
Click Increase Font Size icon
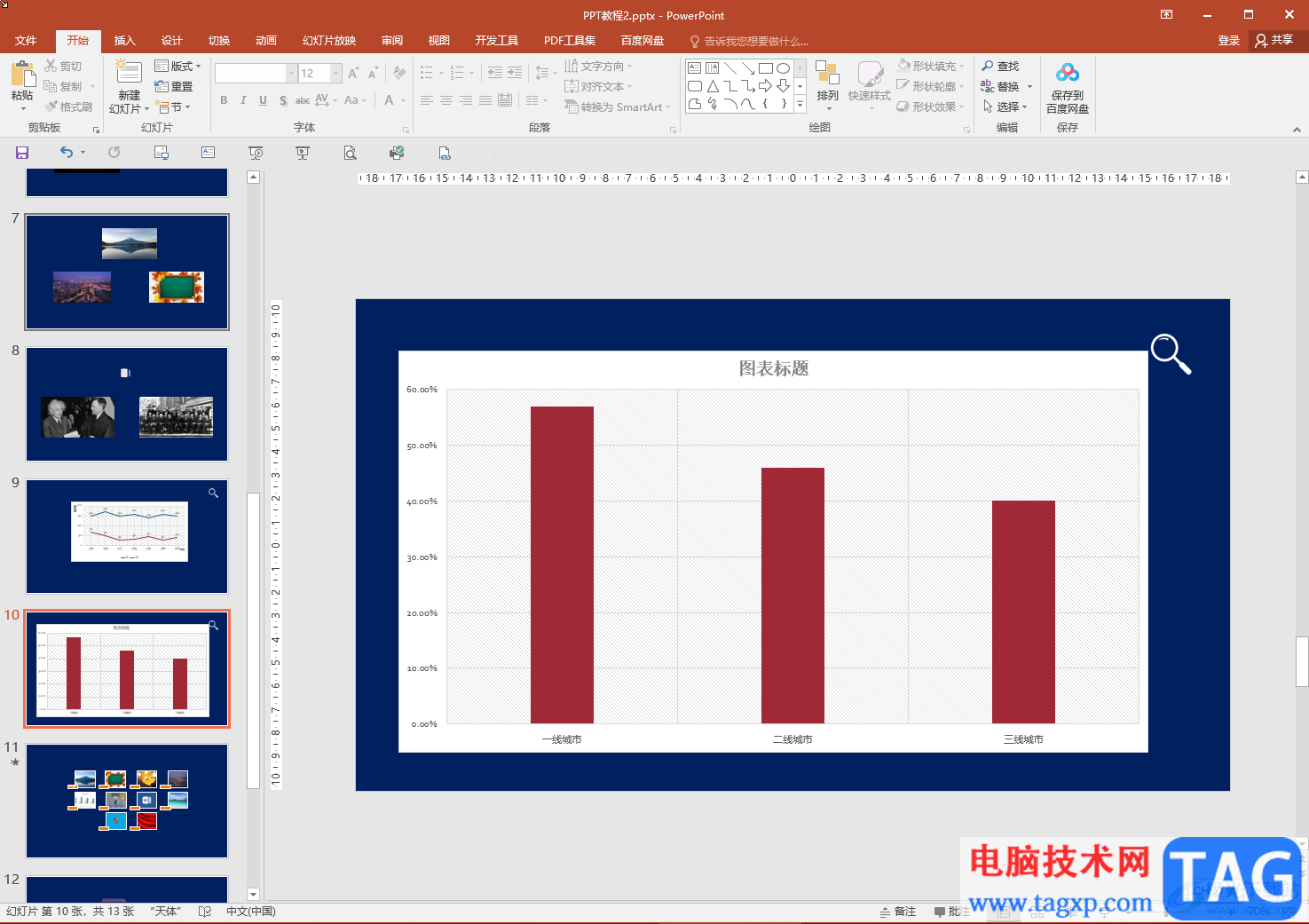coord(353,73)
